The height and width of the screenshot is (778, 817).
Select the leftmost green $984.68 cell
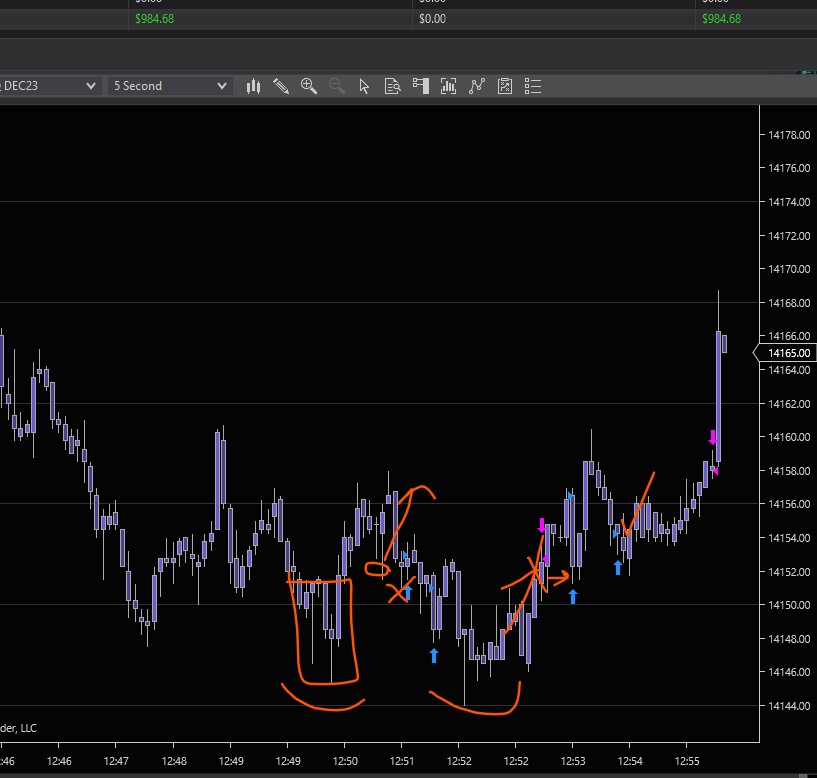155,19
